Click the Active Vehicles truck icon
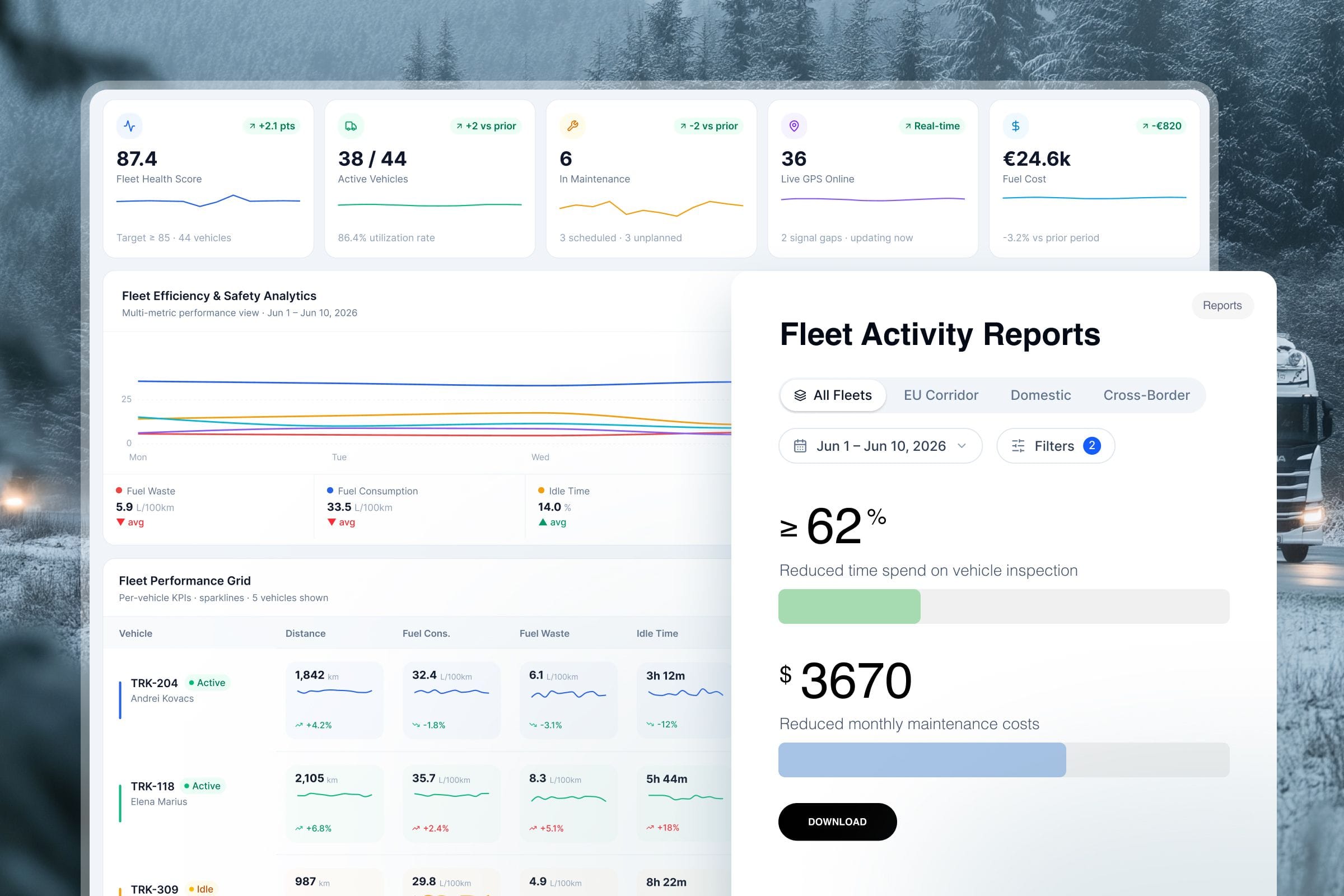Viewport: 1344px width, 896px height. click(351, 125)
